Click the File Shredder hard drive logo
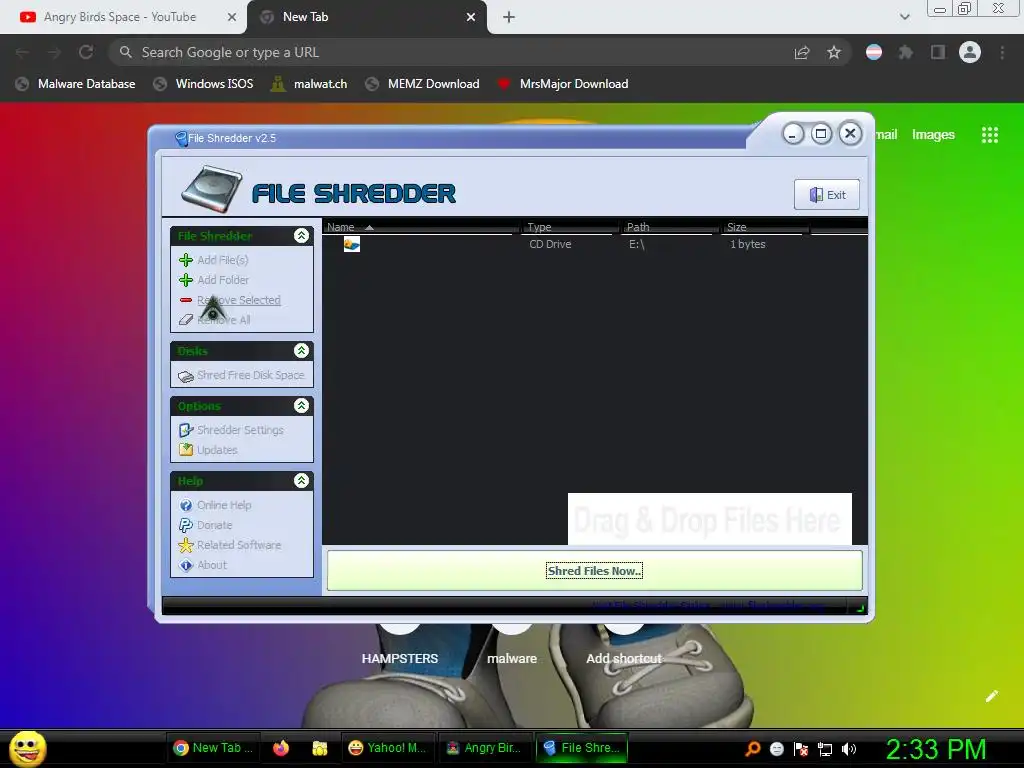The width and height of the screenshot is (1024, 768). click(212, 189)
